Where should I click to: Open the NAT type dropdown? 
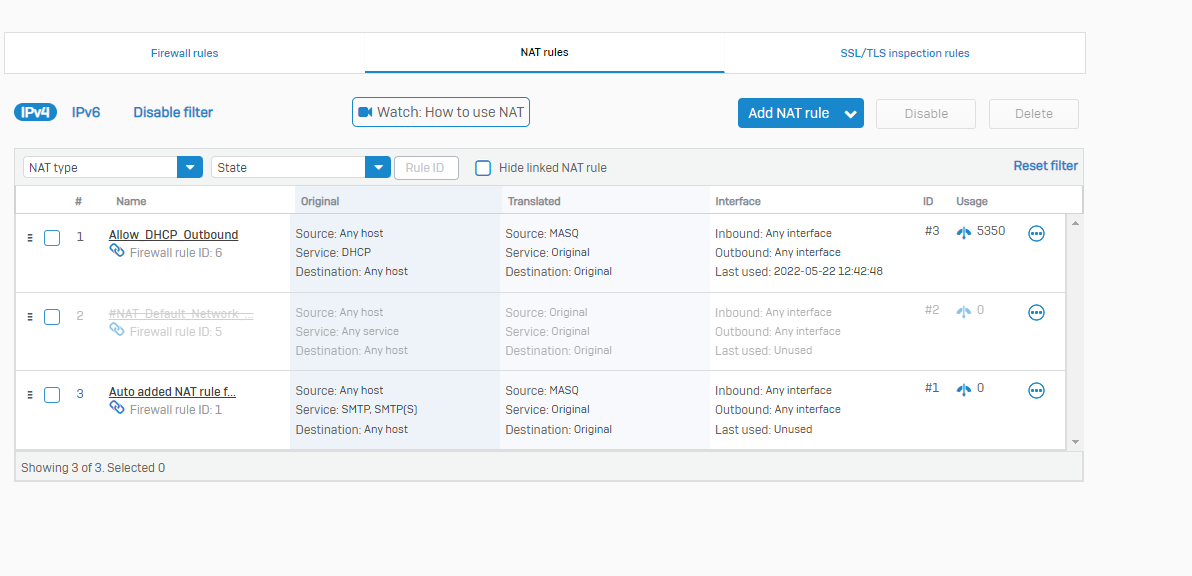click(113, 167)
